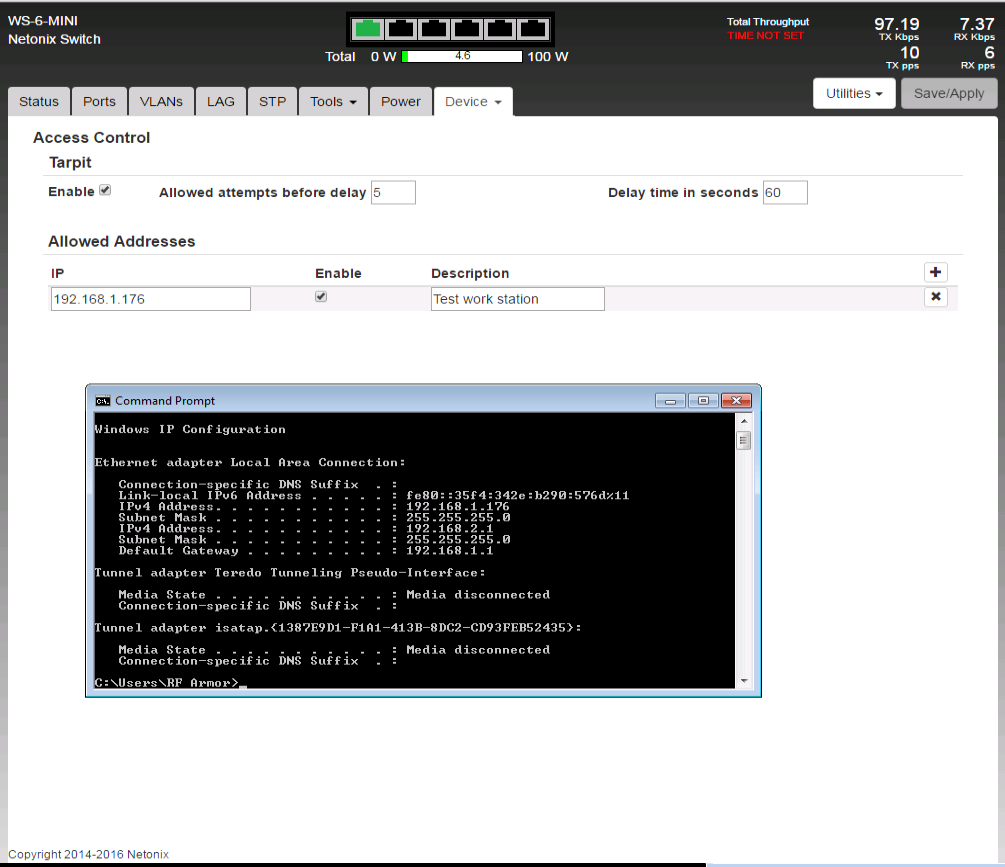Click the Command Prompt title bar icon

pos(102,401)
